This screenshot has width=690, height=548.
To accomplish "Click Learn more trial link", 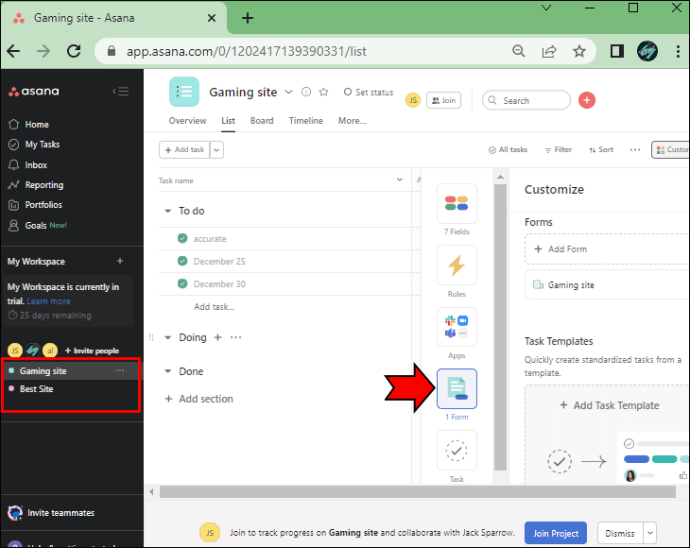I will tap(48, 301).
